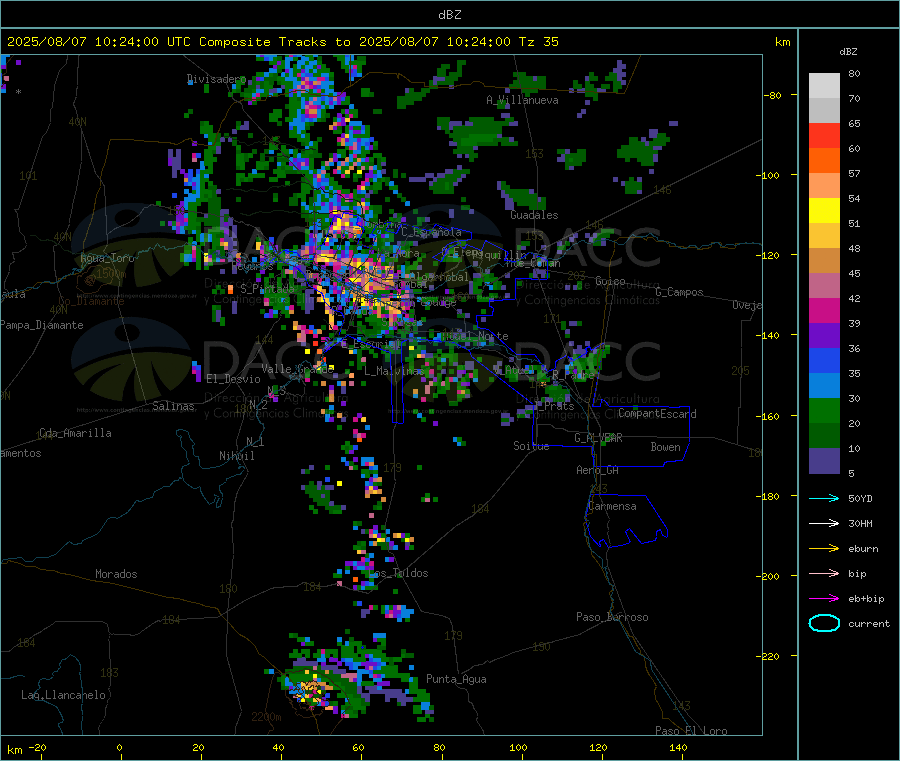Click the dBZ heading above the color scale
Image resolution: width=900 pixels, height=761 pixels.
coord(848,52)
